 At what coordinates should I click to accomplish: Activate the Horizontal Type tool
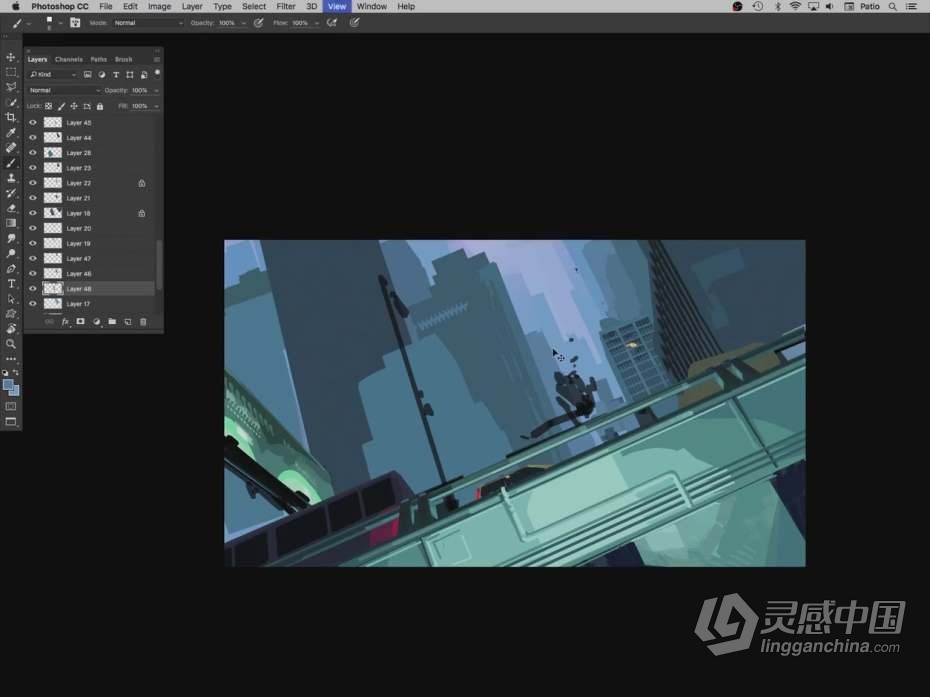[11, 284]
